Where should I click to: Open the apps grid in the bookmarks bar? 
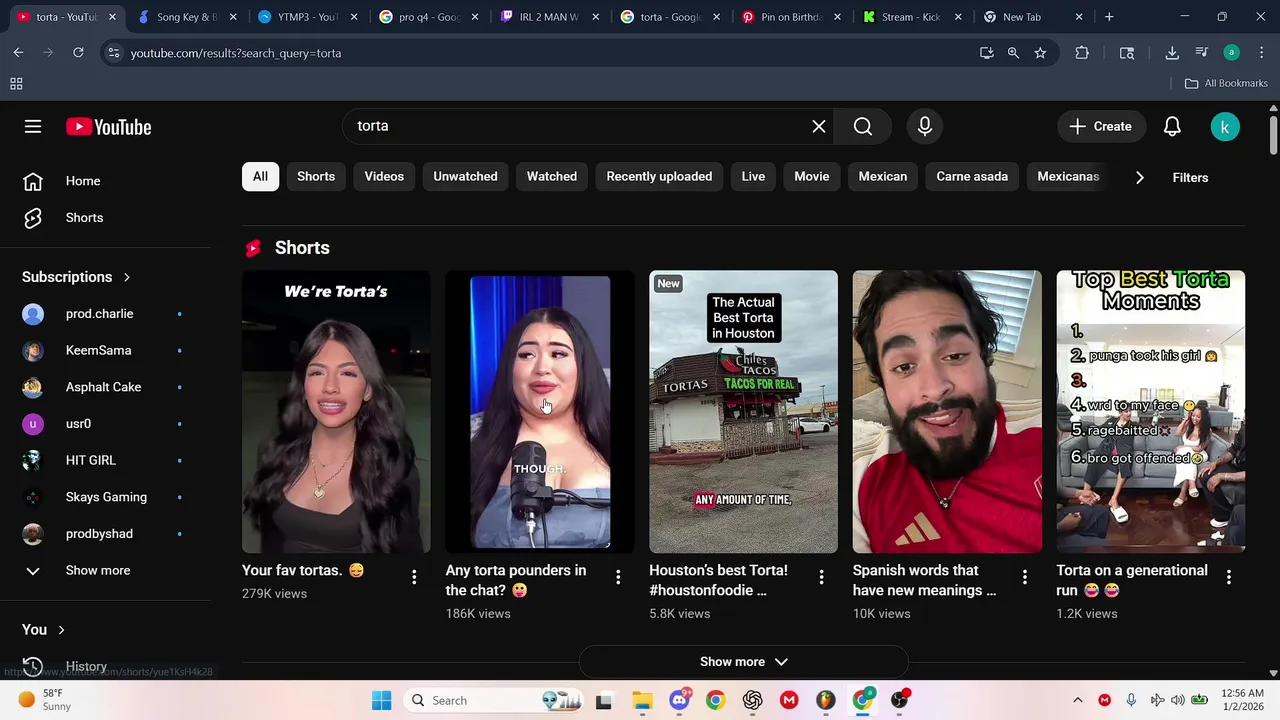[16, 84]
